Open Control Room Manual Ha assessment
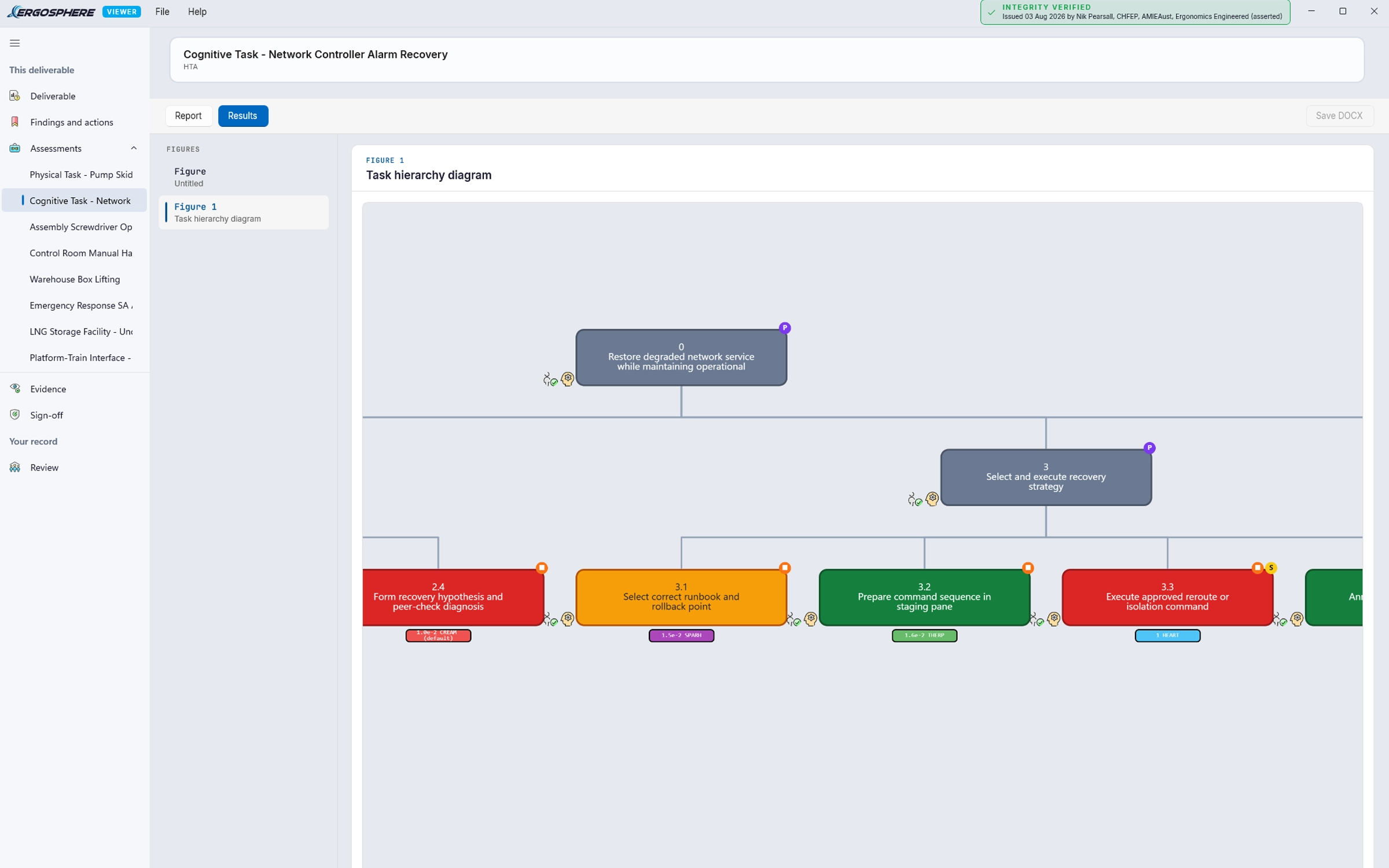Viewport: 1389px width, 868px height. (74, 253)
